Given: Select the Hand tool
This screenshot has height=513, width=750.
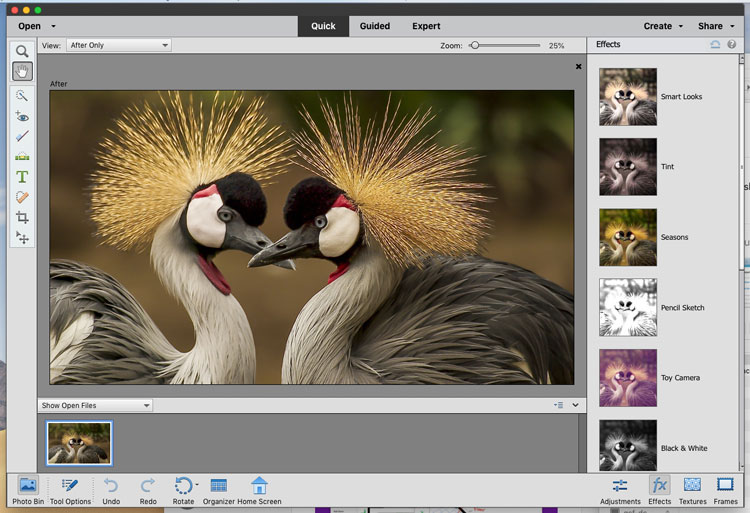Looking at the screenshot, I should coord(22,71).
